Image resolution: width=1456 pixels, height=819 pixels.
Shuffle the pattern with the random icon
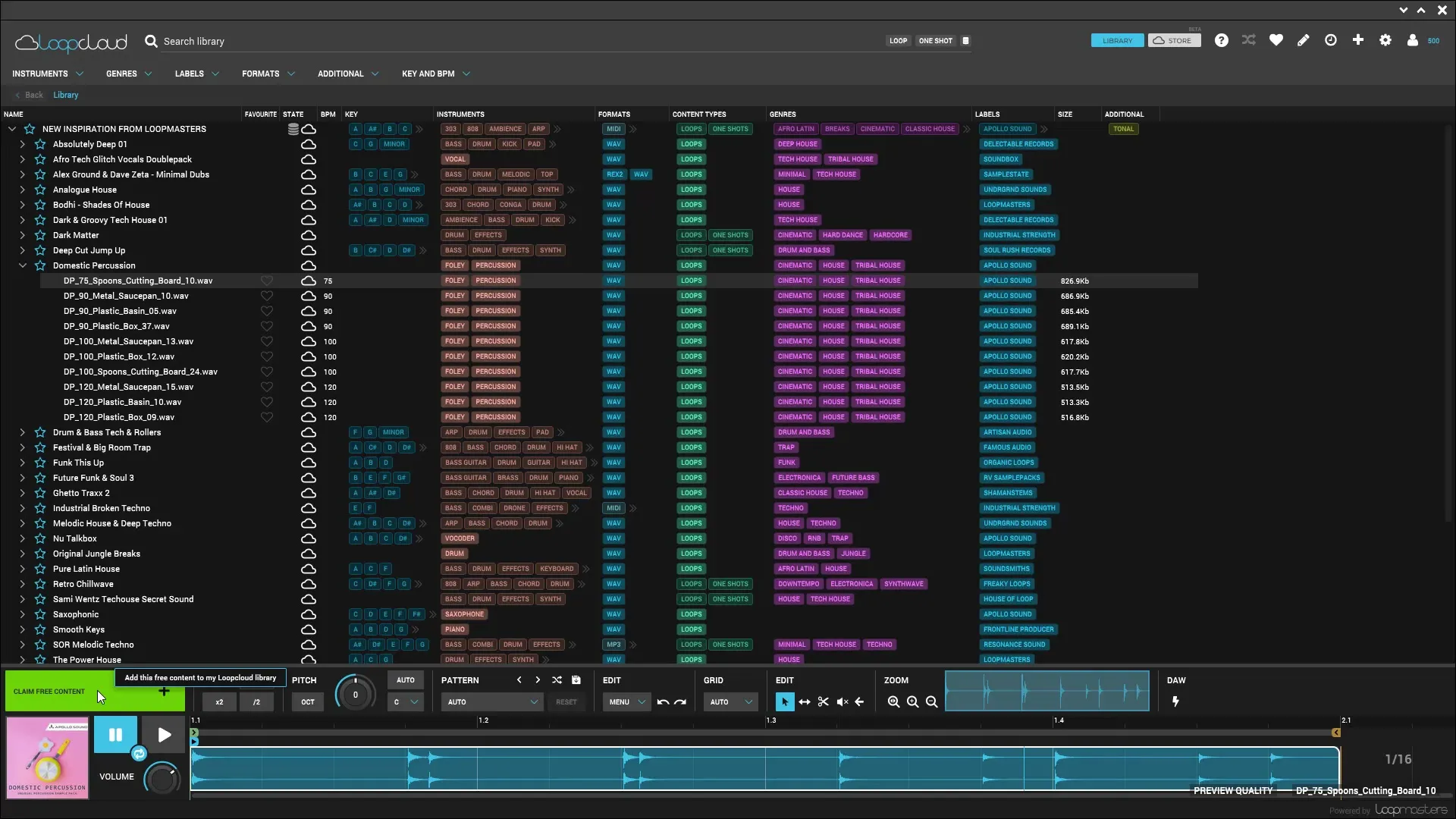click(x=557, y=679)
